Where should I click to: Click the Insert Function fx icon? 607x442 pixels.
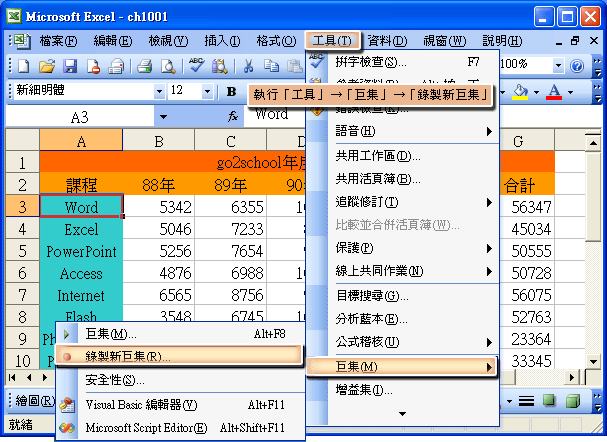pyautogui.click(x=233, y=116)
